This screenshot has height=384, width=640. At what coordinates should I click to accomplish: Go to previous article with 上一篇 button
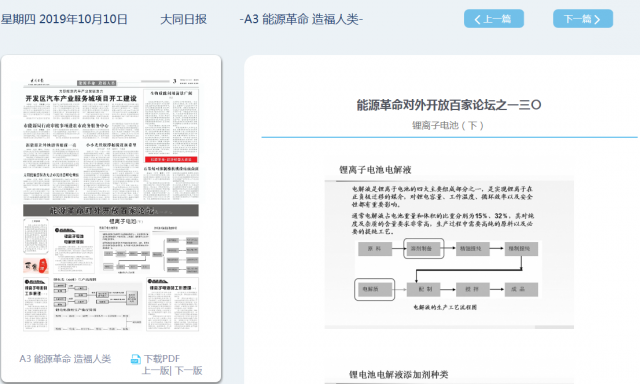[493, 19]
